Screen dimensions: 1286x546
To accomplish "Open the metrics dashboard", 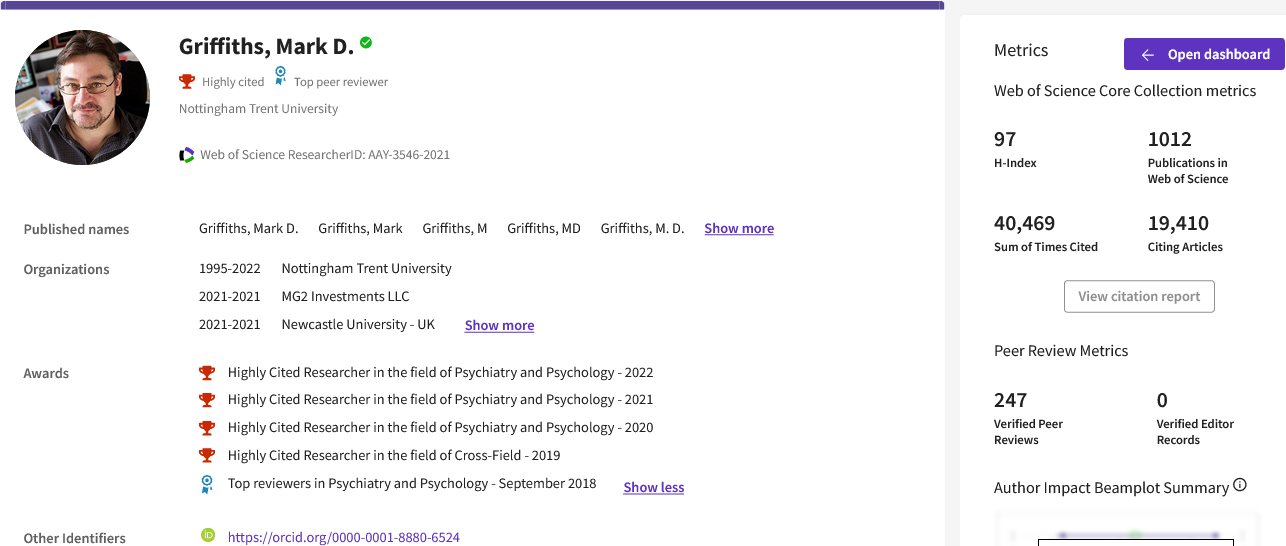I will [x=1203, y=55].
